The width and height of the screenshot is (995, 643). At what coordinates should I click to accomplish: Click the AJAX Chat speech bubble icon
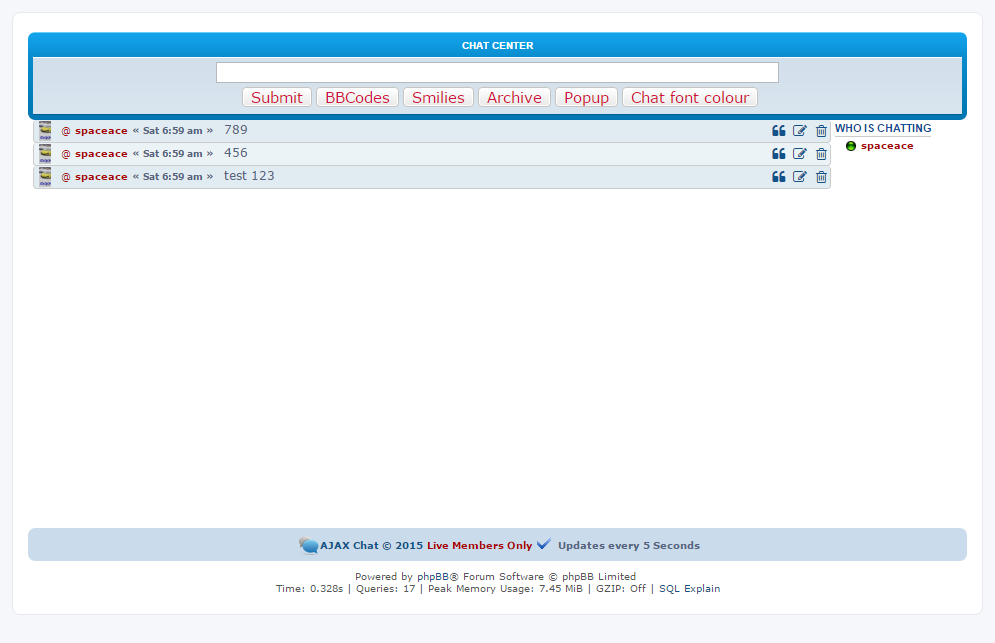click(308, 545)
